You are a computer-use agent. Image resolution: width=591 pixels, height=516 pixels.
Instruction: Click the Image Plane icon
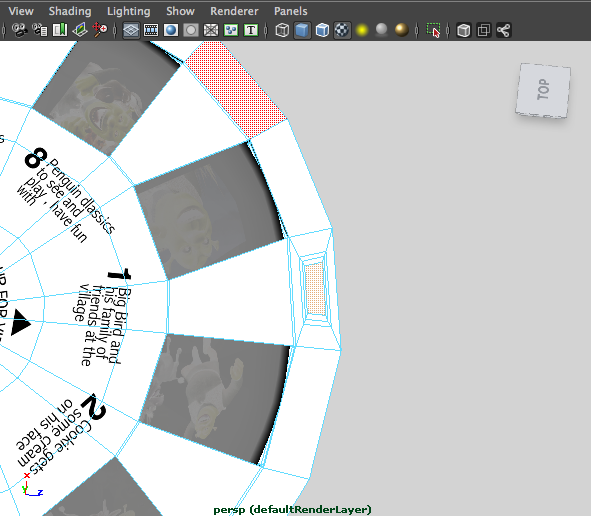click(80, 30)
